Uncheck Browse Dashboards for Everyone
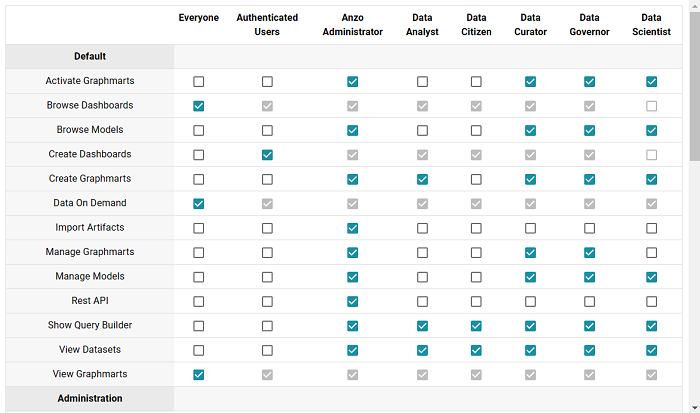Screen dimensions: 700x413 [199, 106]
